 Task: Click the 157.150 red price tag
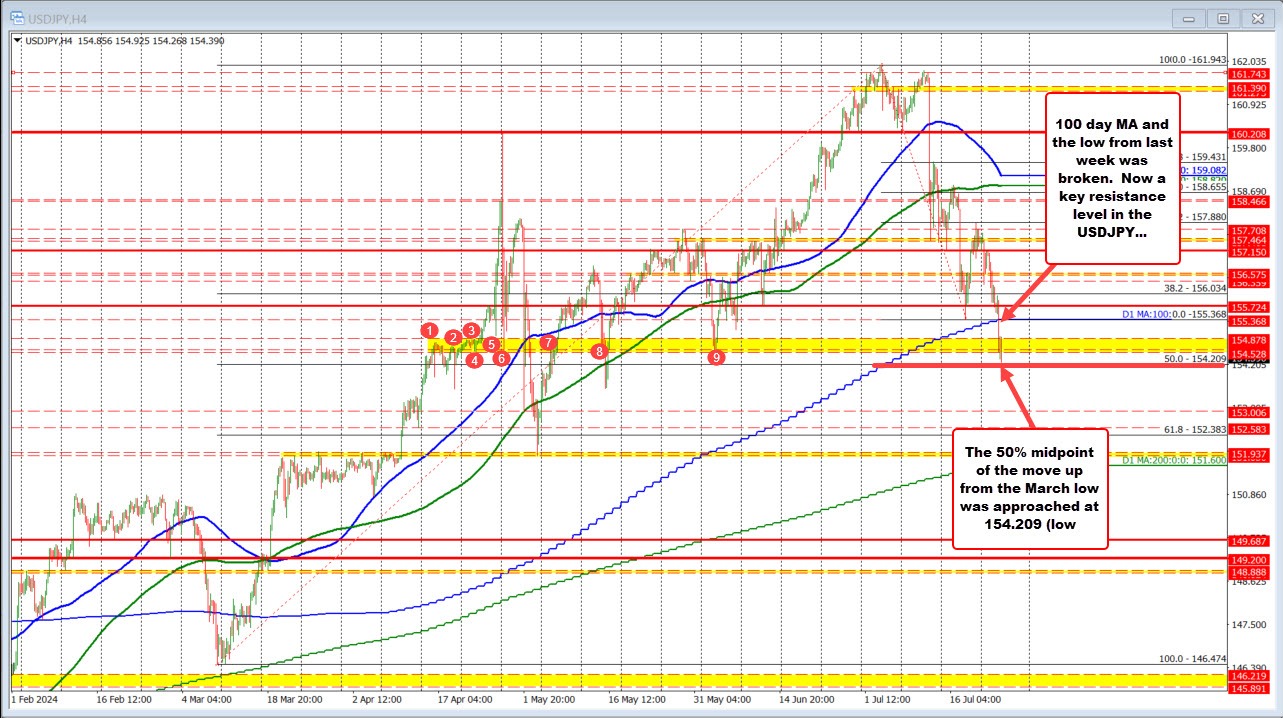click(1249, 251)
